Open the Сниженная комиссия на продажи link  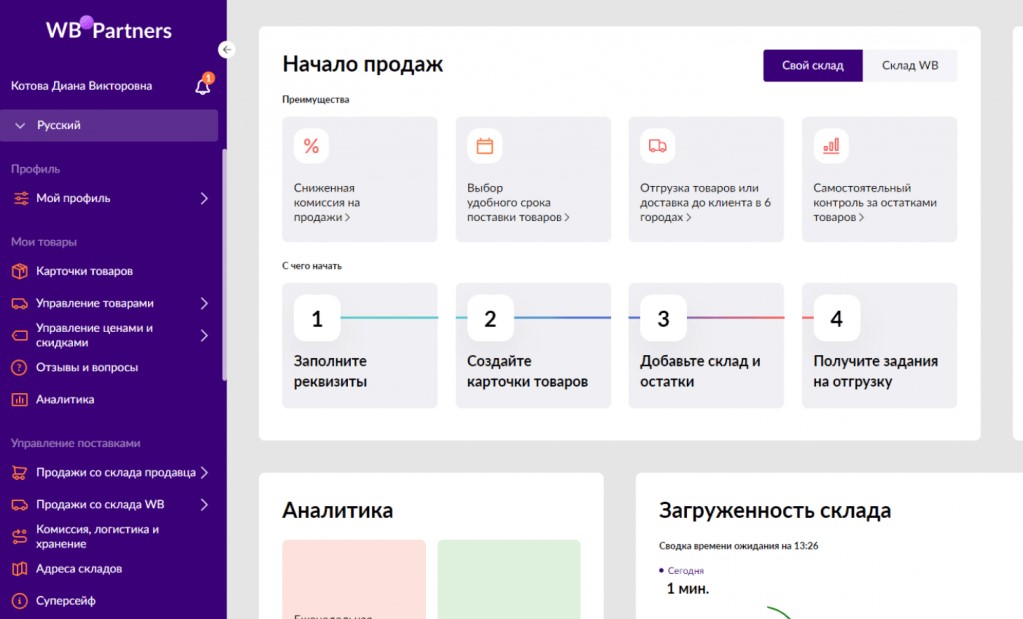327,202
